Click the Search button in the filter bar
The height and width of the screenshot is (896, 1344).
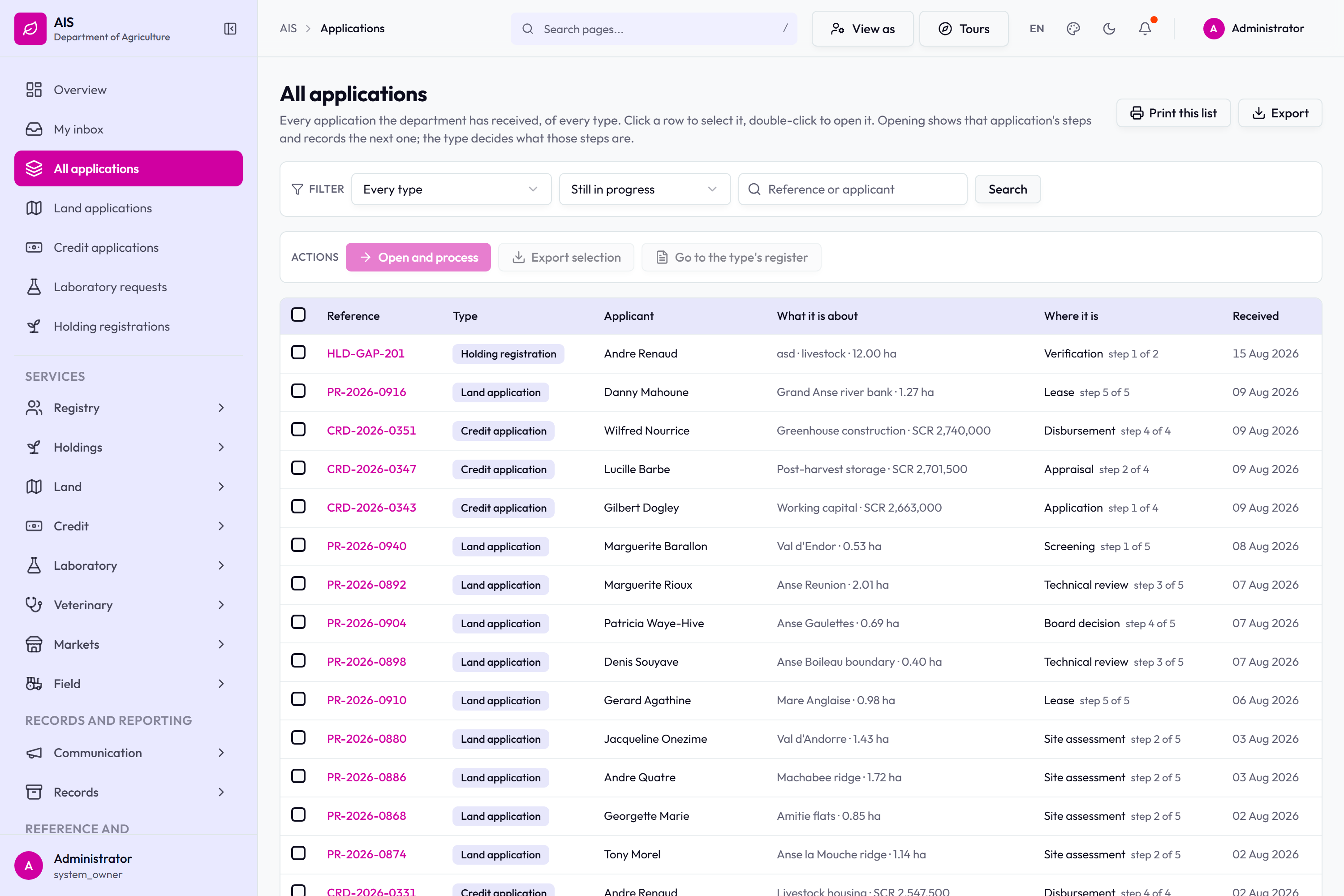(1008, 189)
